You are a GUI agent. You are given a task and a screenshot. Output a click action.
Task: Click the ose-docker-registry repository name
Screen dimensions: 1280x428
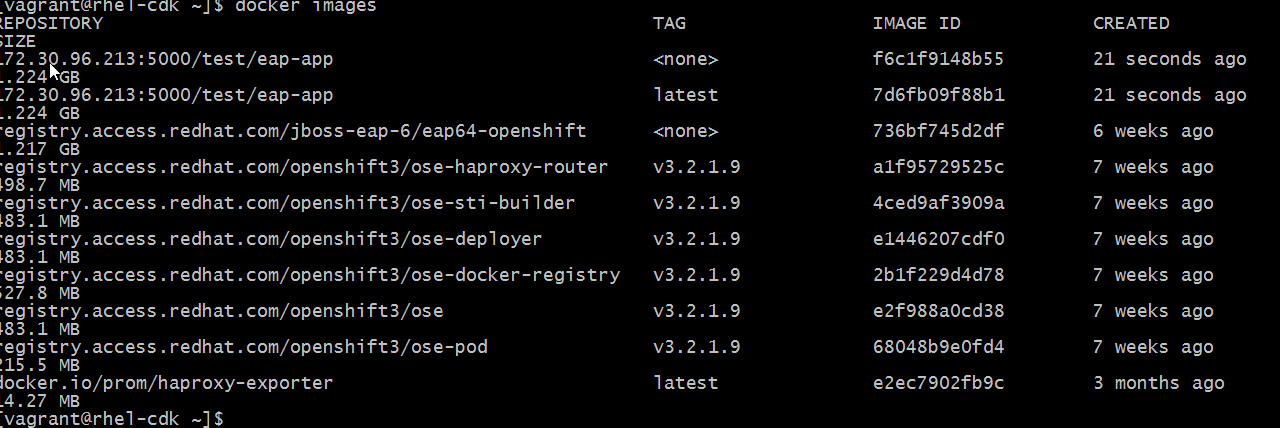click(x=309, y=275)
